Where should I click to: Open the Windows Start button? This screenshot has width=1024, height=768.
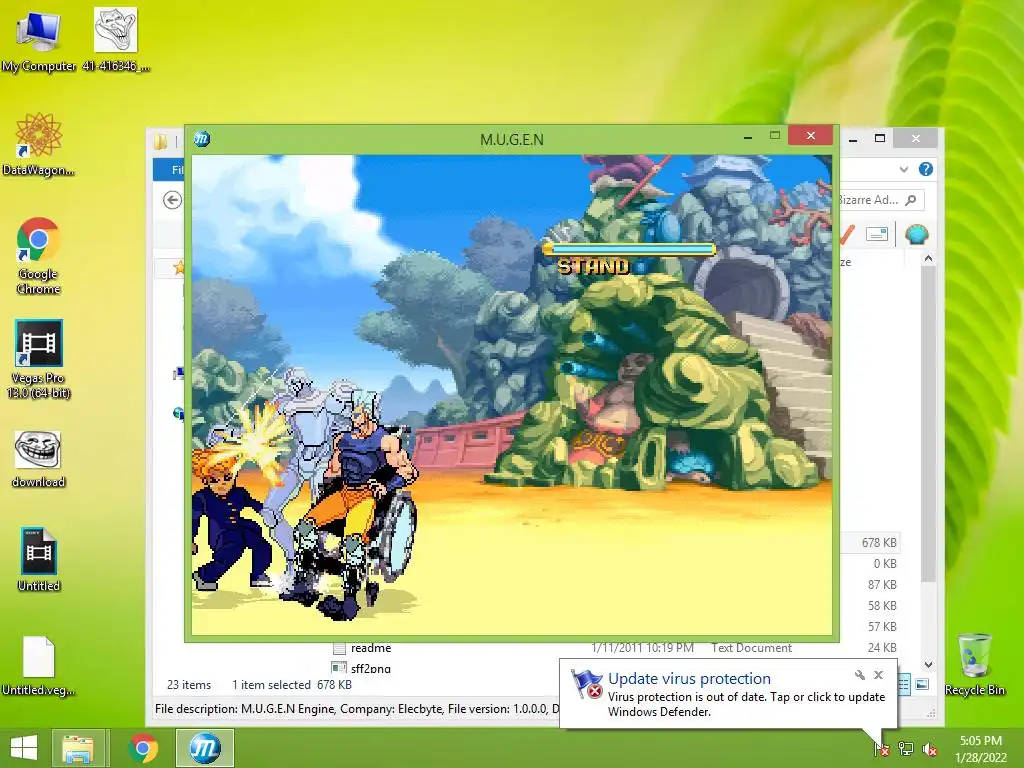pos(24,748)
